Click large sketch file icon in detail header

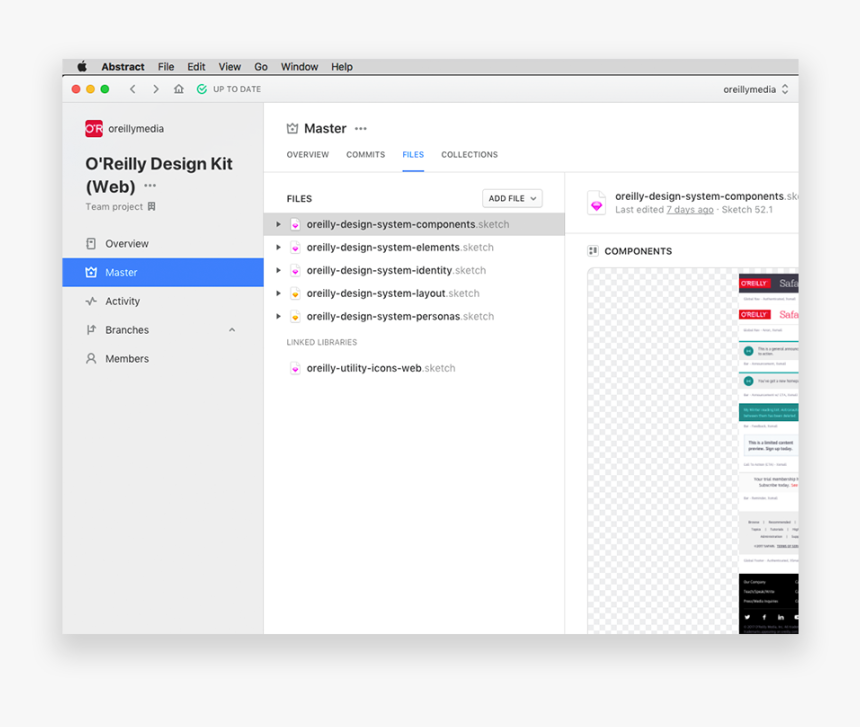coord(596,203)
